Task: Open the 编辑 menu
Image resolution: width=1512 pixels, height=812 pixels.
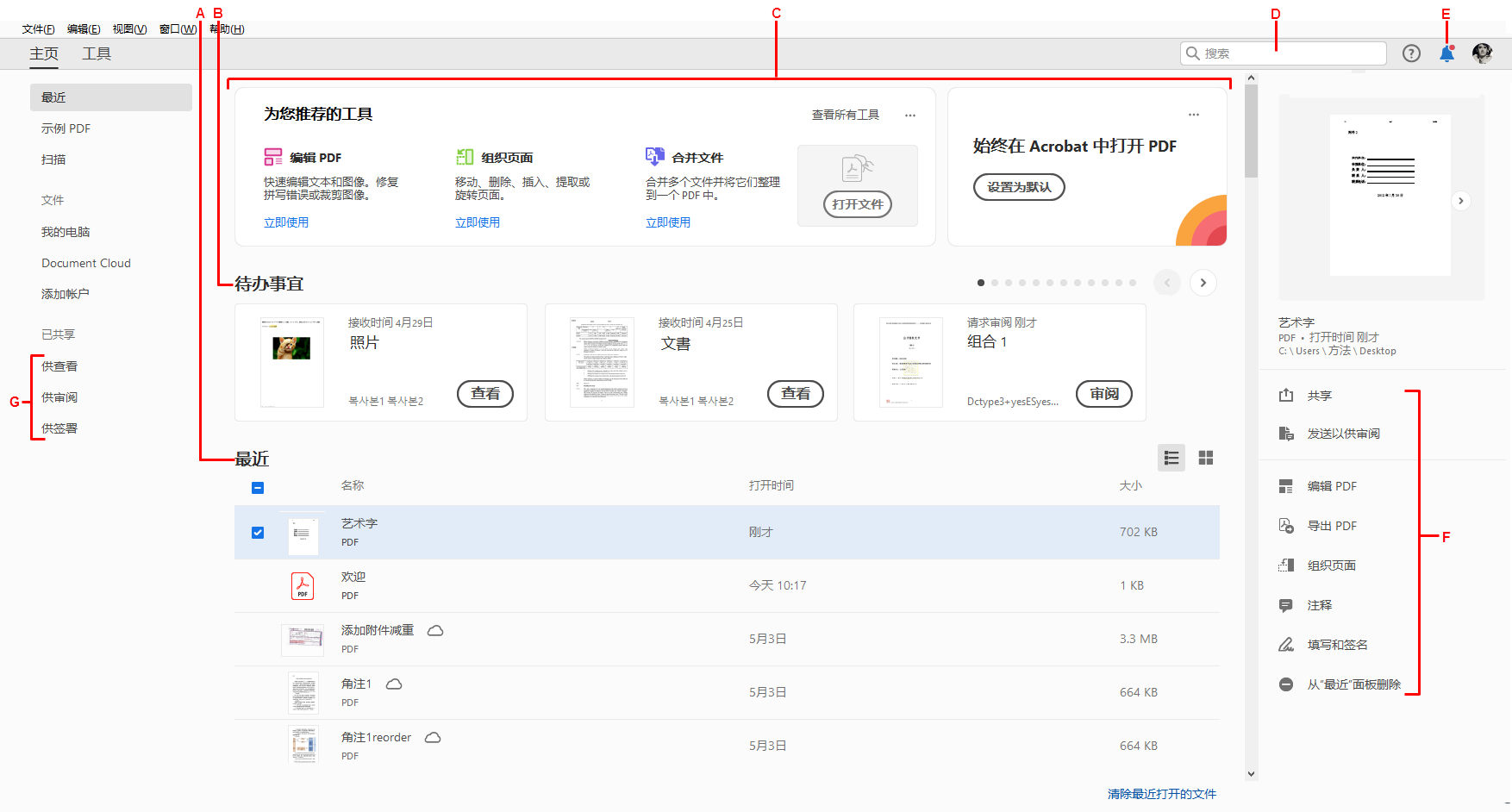Action: point(84,29)
